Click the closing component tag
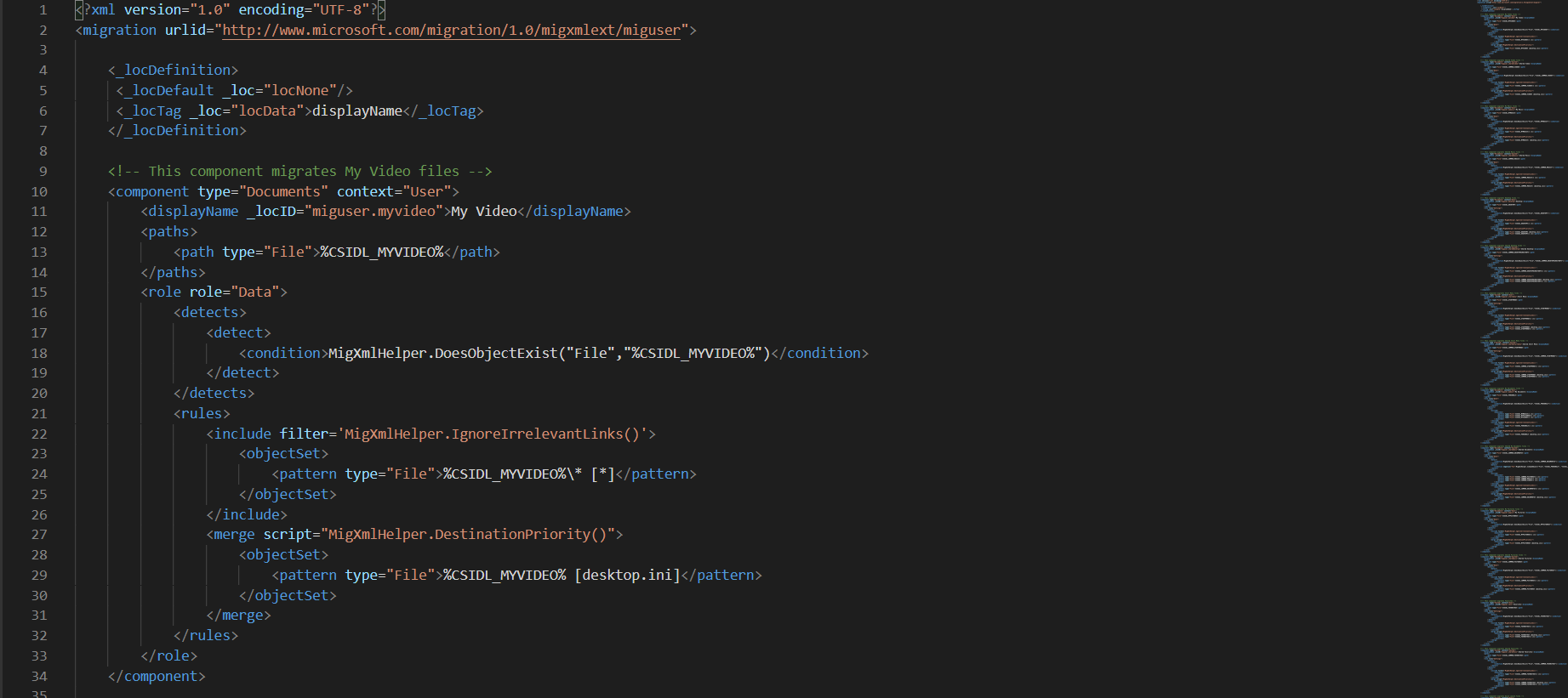 click(157, 677)
